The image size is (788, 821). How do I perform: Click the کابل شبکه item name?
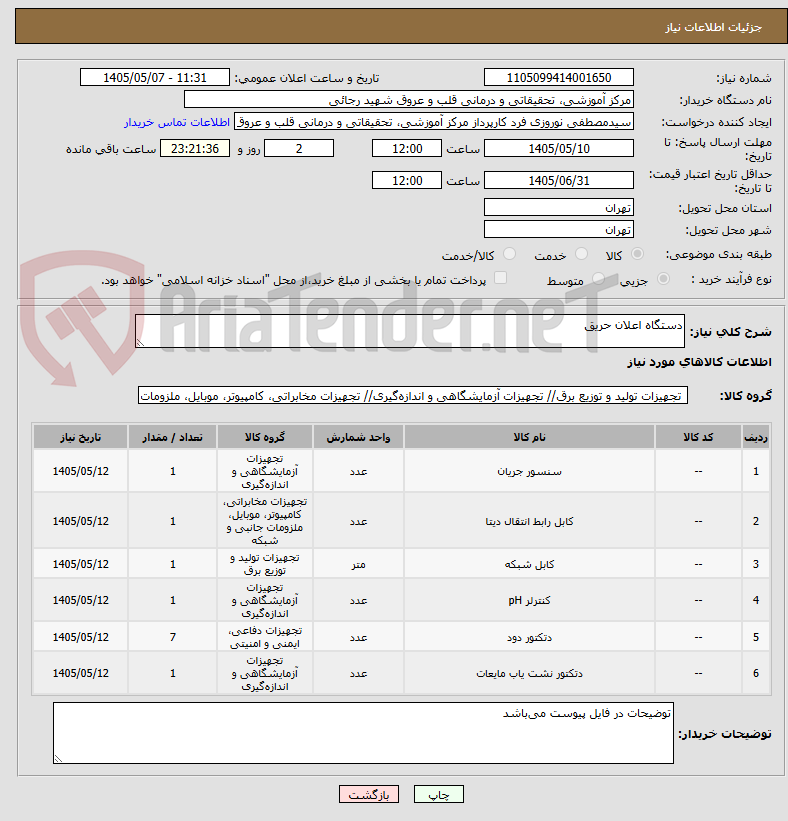[529, 564]
